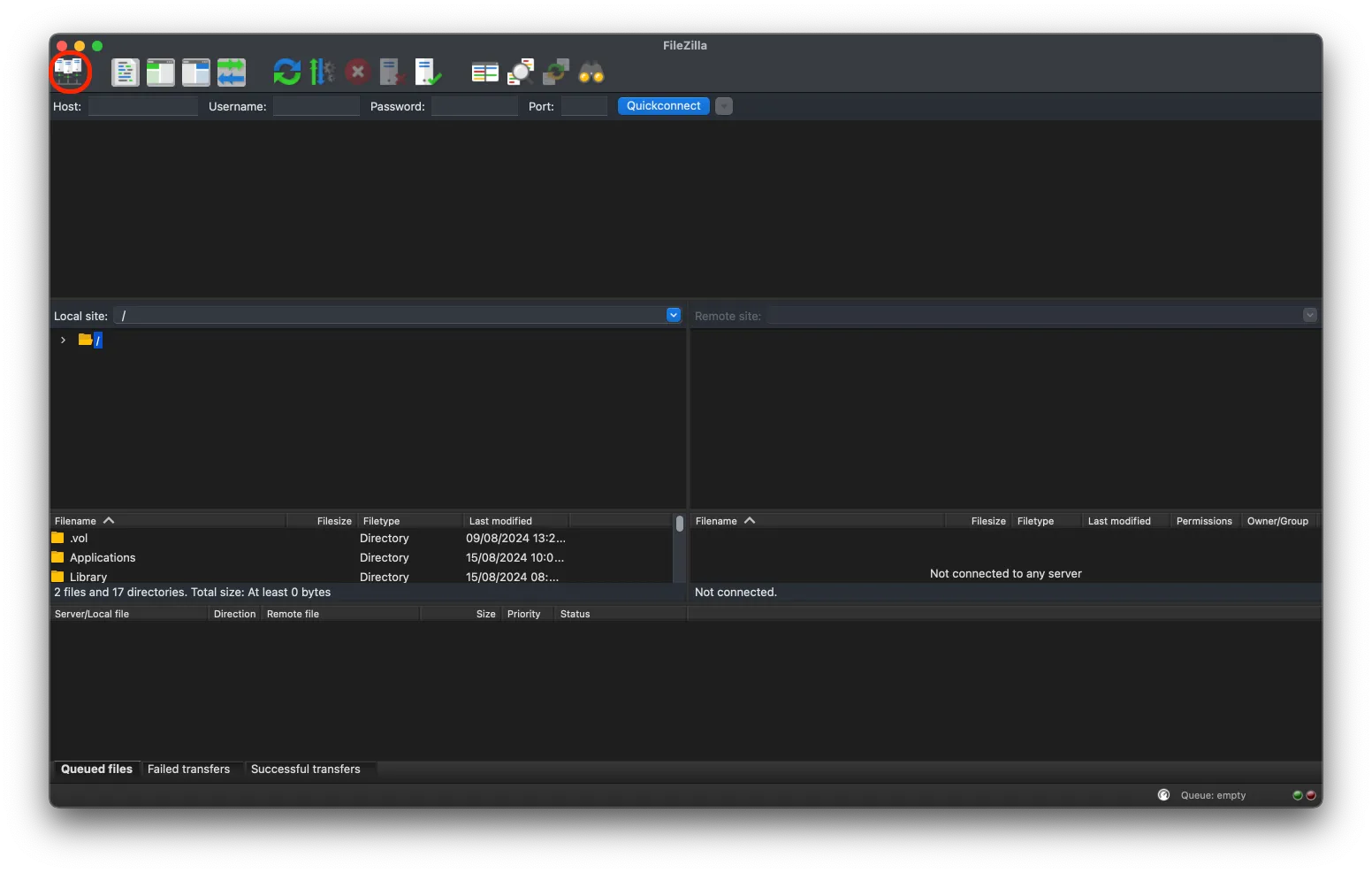The image size is (1372, 873).
Task: Search files with binoculars icon
Action: click(591, 72)
